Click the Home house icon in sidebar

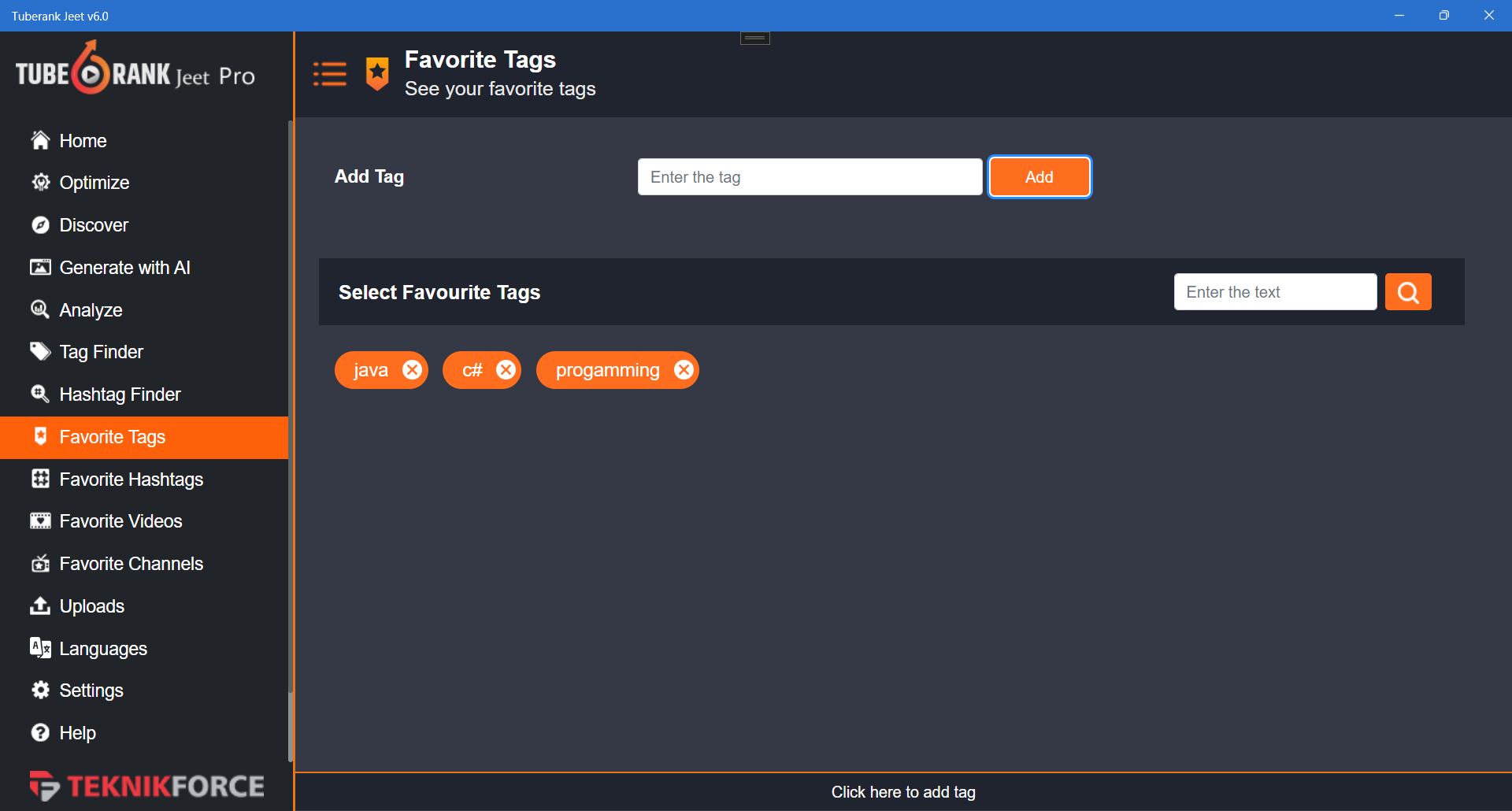tap(40, 140)
